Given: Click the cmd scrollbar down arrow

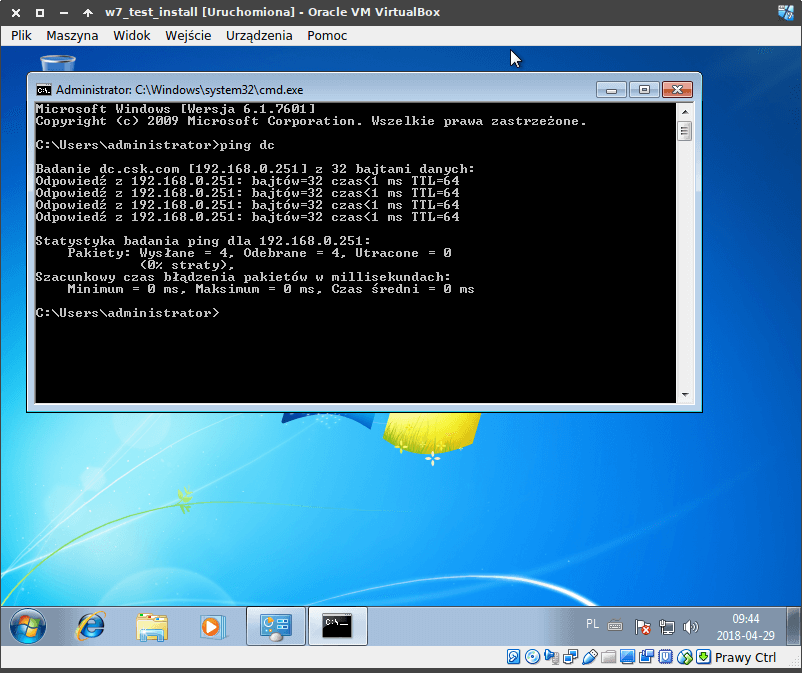Looking at the screenshot, I should pyautogui.click(x=685, y=395).
